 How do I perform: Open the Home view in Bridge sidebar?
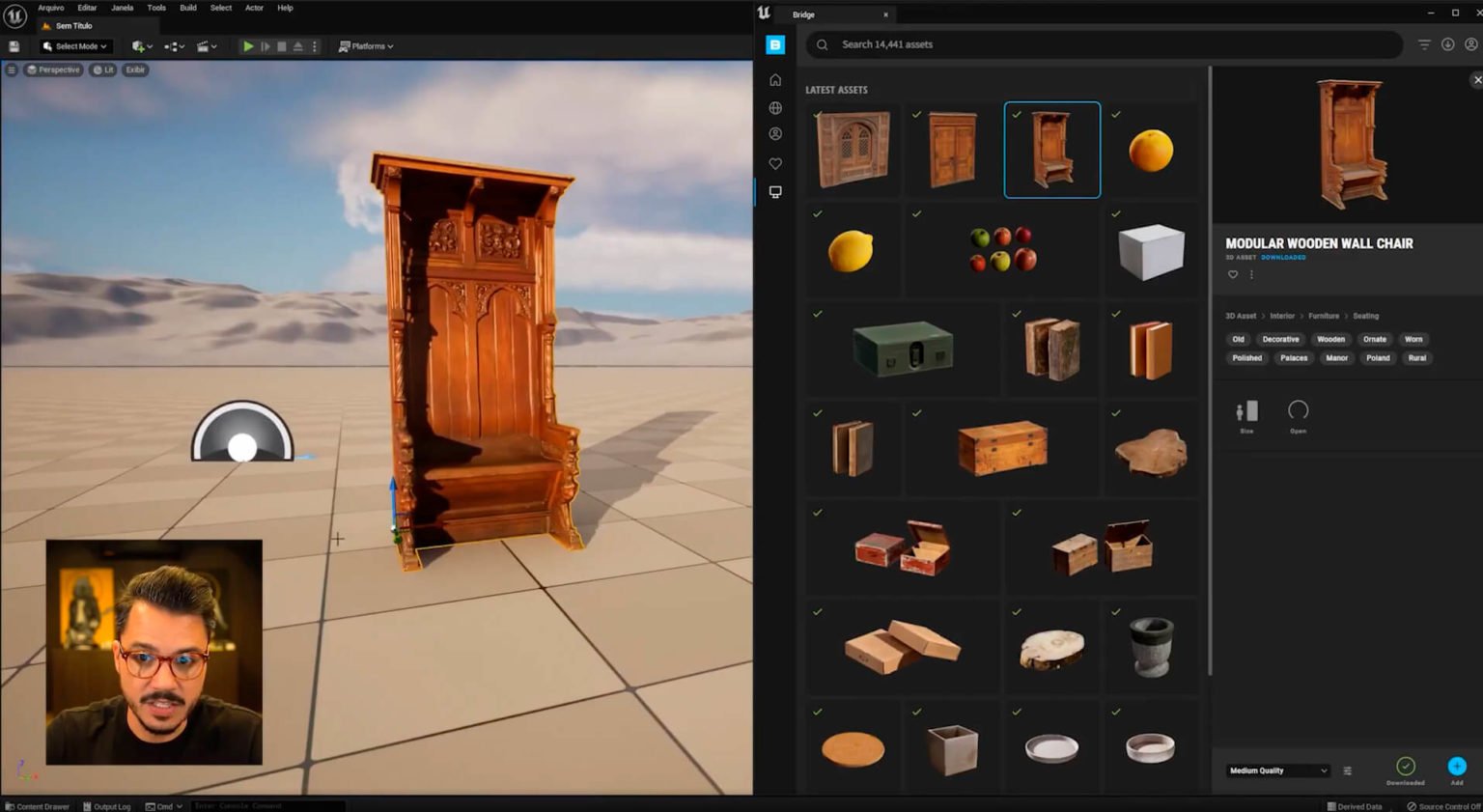(775, 80)
